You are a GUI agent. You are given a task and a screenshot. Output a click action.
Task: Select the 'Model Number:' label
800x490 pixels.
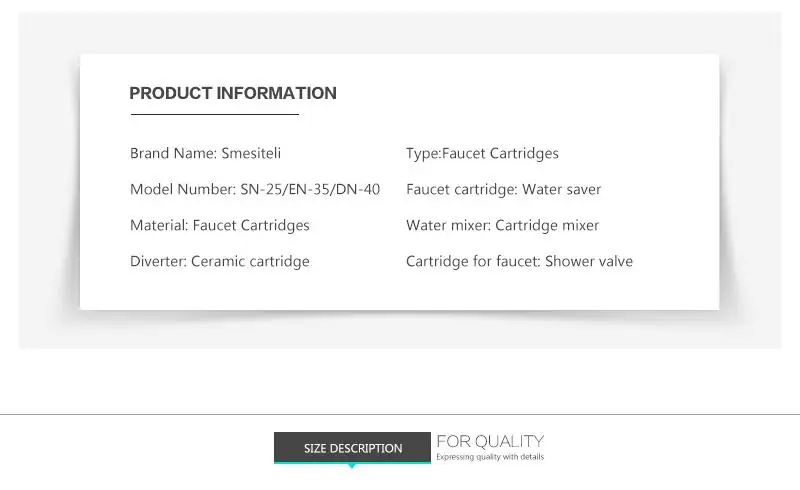(183, 190)
